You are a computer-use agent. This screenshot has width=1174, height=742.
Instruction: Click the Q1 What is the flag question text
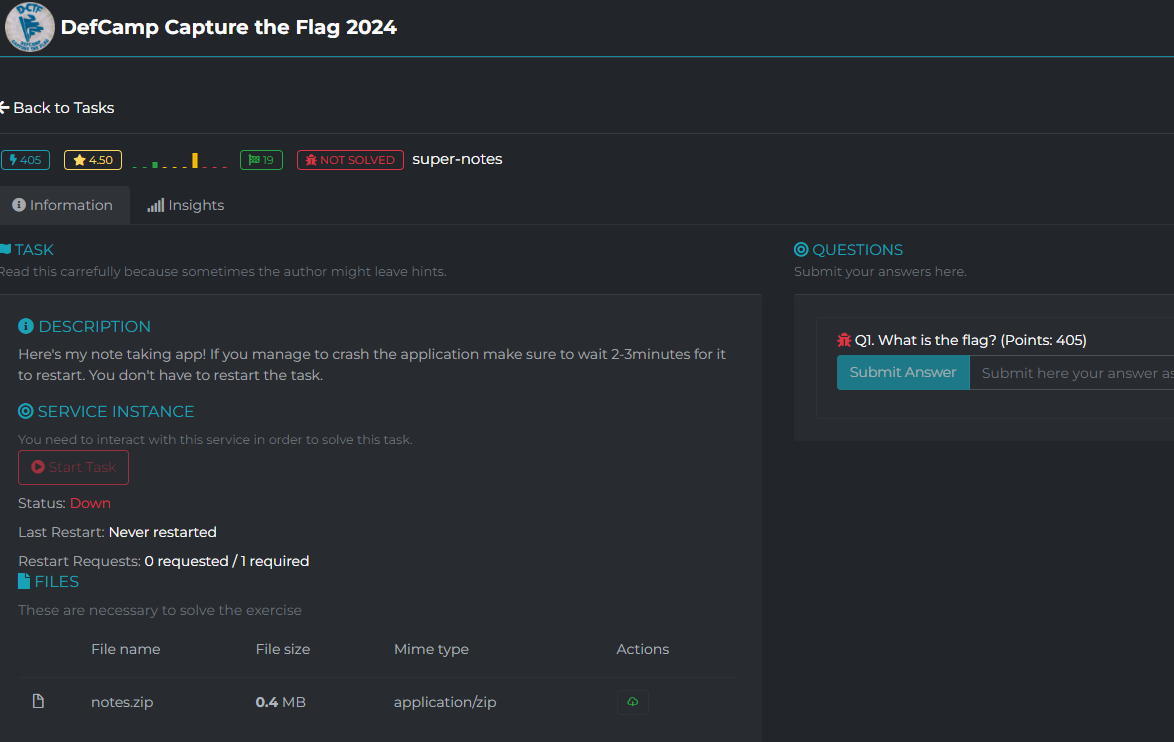click(x=970, y=340)
